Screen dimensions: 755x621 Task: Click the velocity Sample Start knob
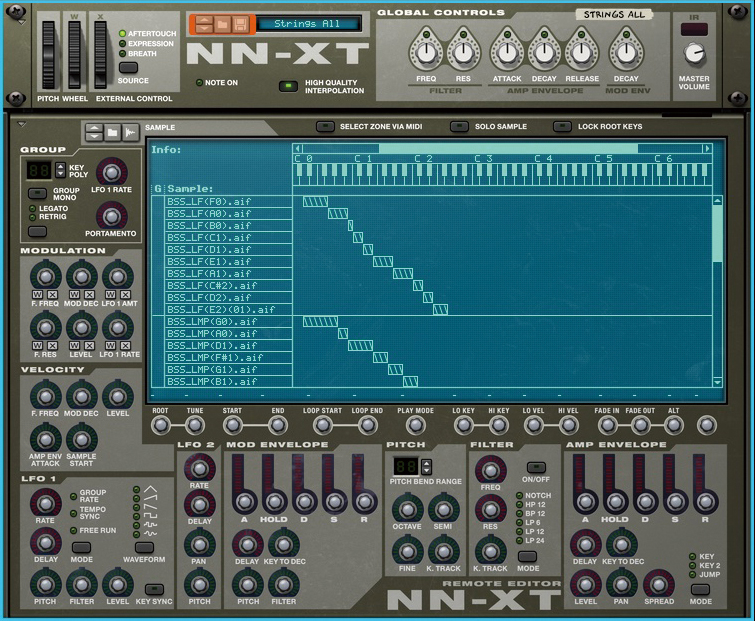click(81, 439)
